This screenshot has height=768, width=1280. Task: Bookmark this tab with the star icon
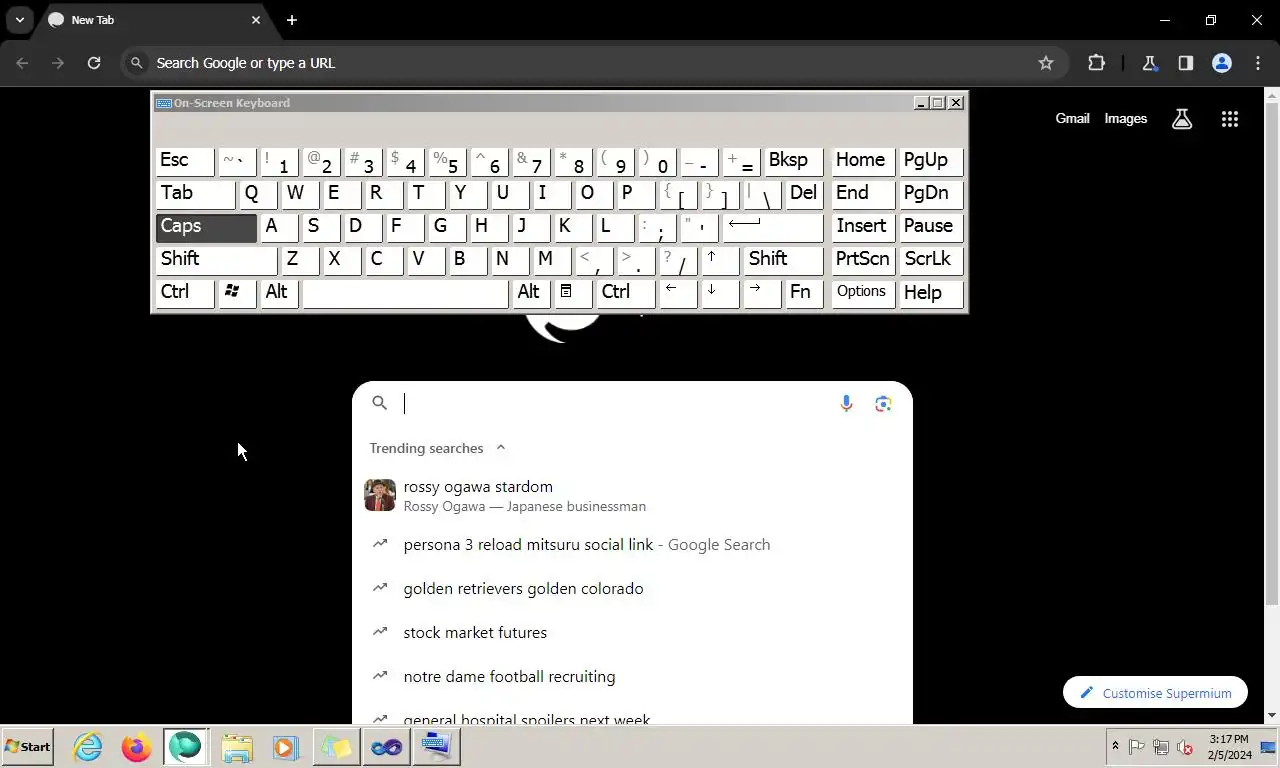point(1046,63)
